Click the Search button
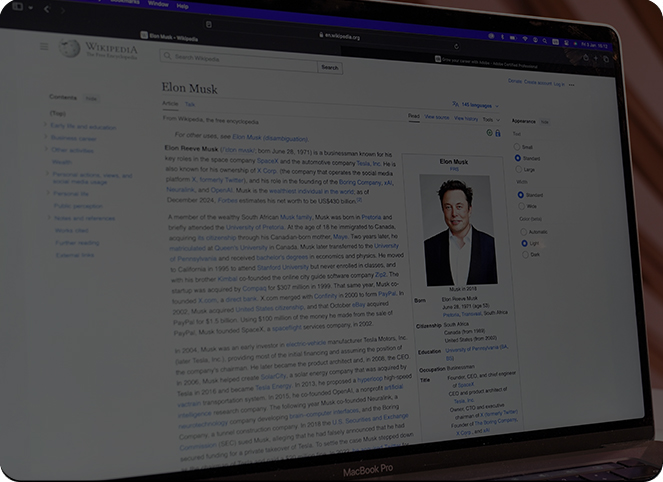This screenshot has height=482, width=663. (330, 67)
